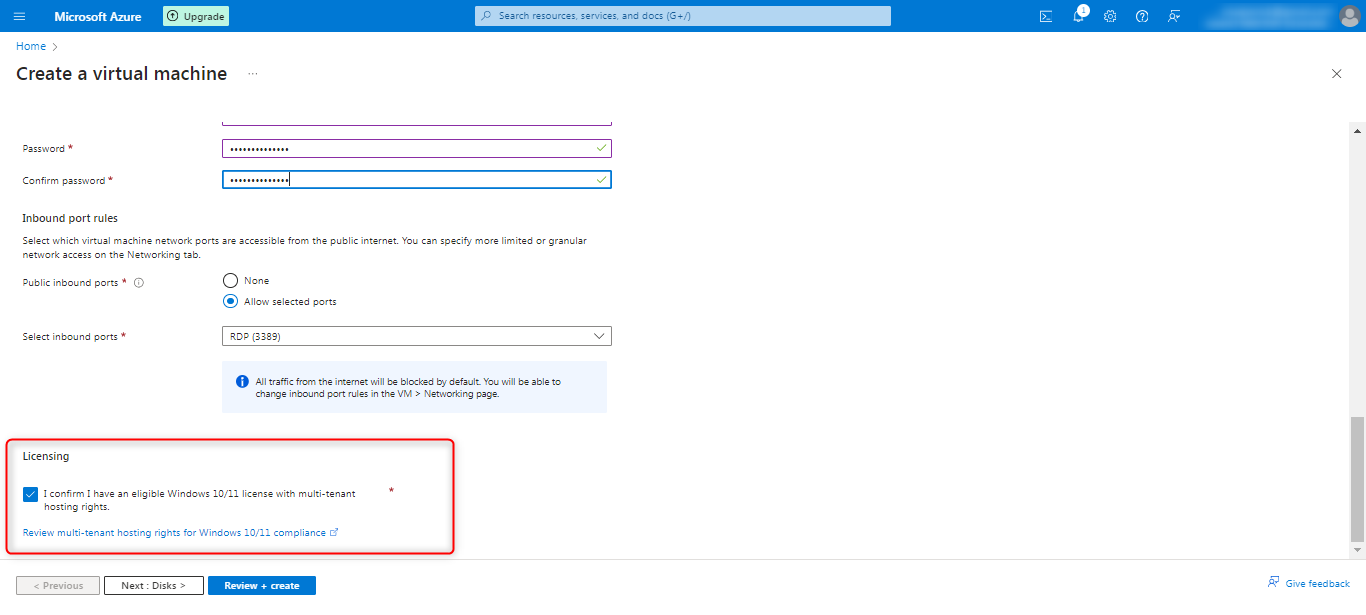Click the Previous button

[58, 586]
